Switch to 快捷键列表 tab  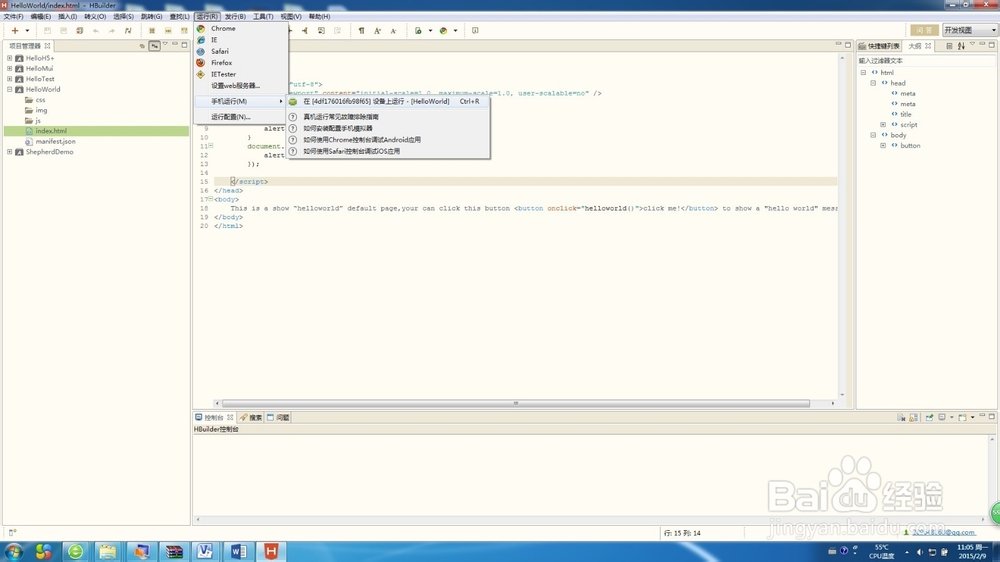879,46
